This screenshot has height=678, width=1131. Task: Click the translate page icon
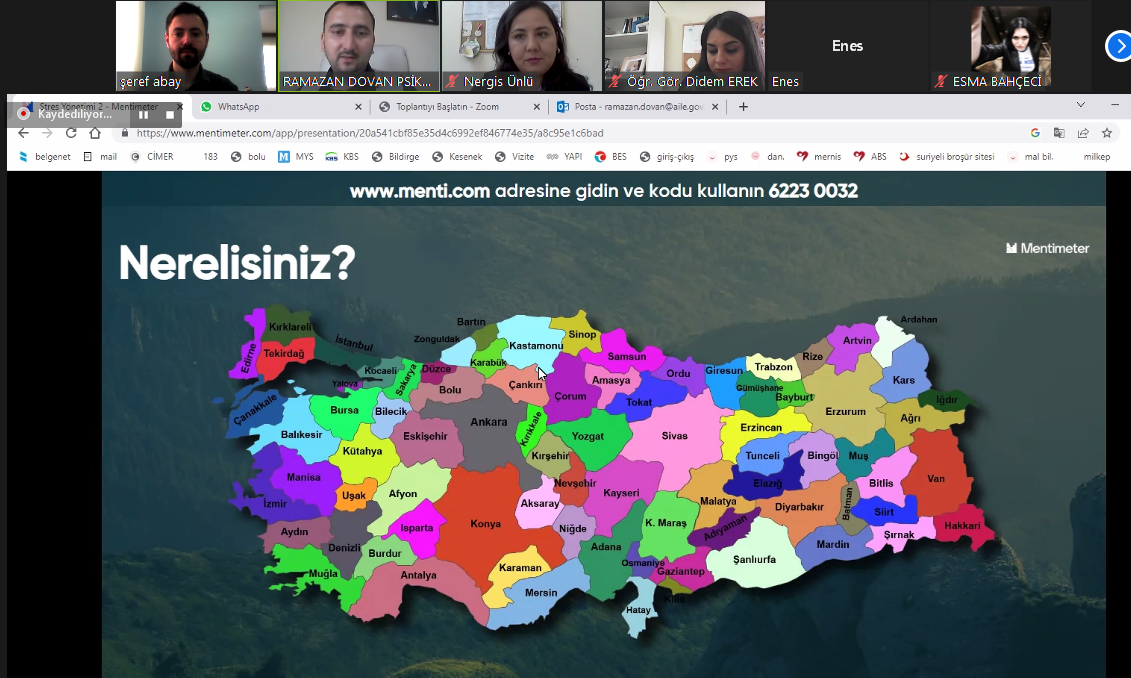[x=1059, y=133]
